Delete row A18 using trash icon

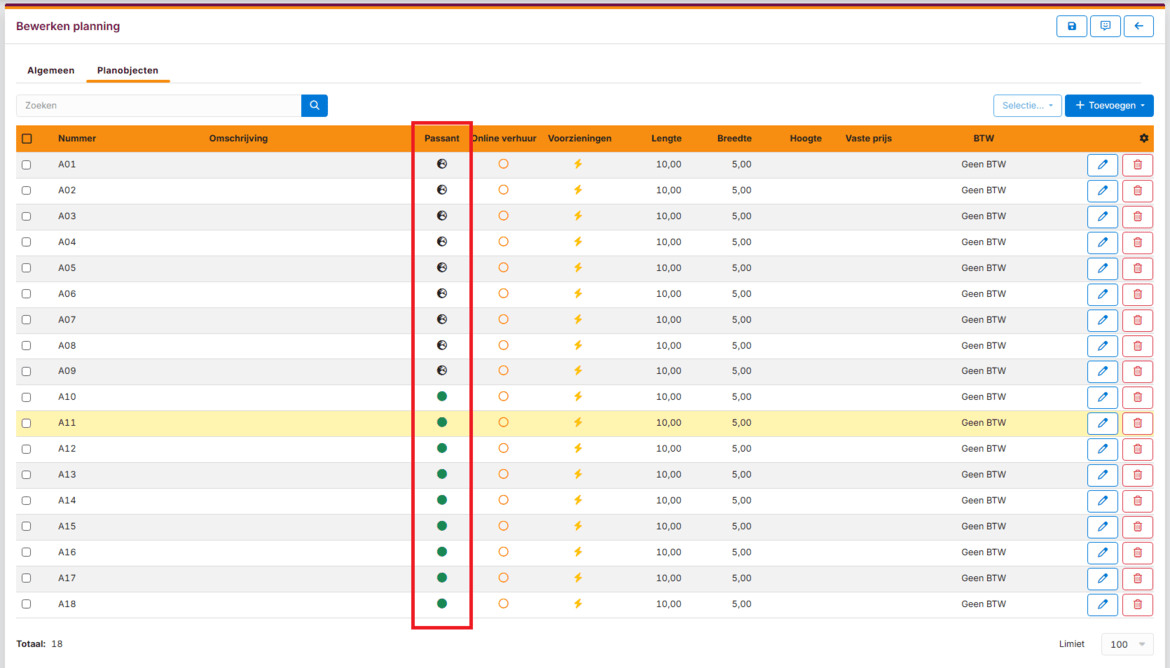[x=1137, y=604]
